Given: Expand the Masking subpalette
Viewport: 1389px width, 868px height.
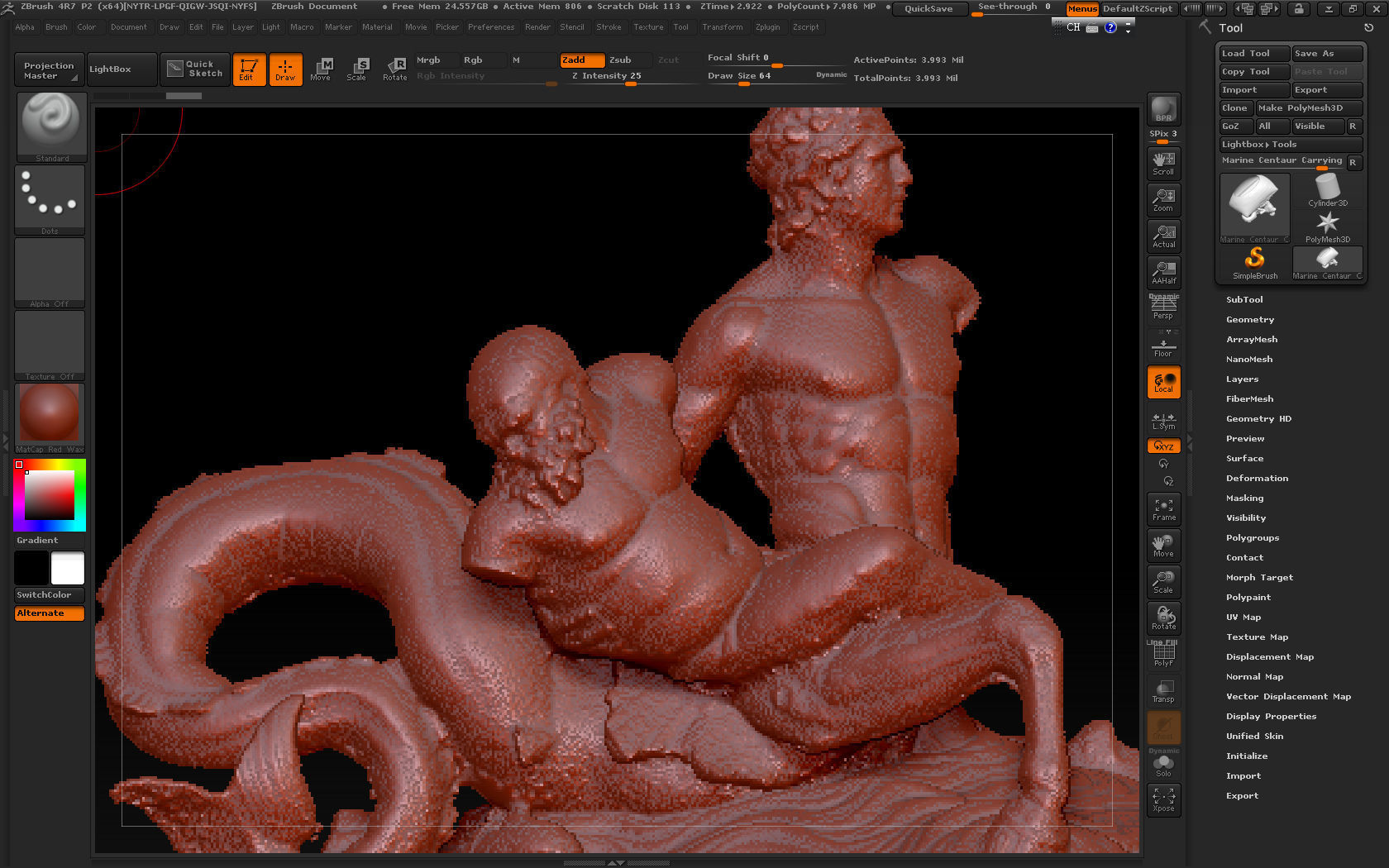Looking at the screenshot, I should tap(1244, 498).
